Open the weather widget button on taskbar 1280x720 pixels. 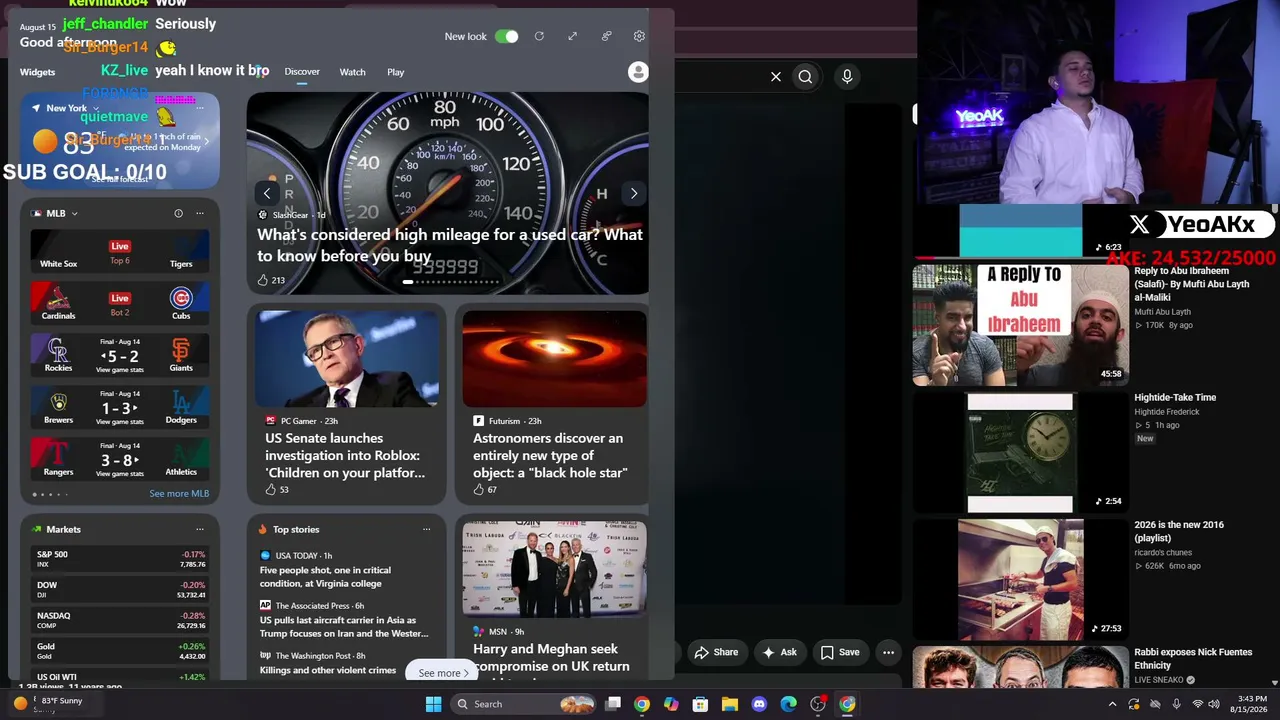(x=48, y=704)
